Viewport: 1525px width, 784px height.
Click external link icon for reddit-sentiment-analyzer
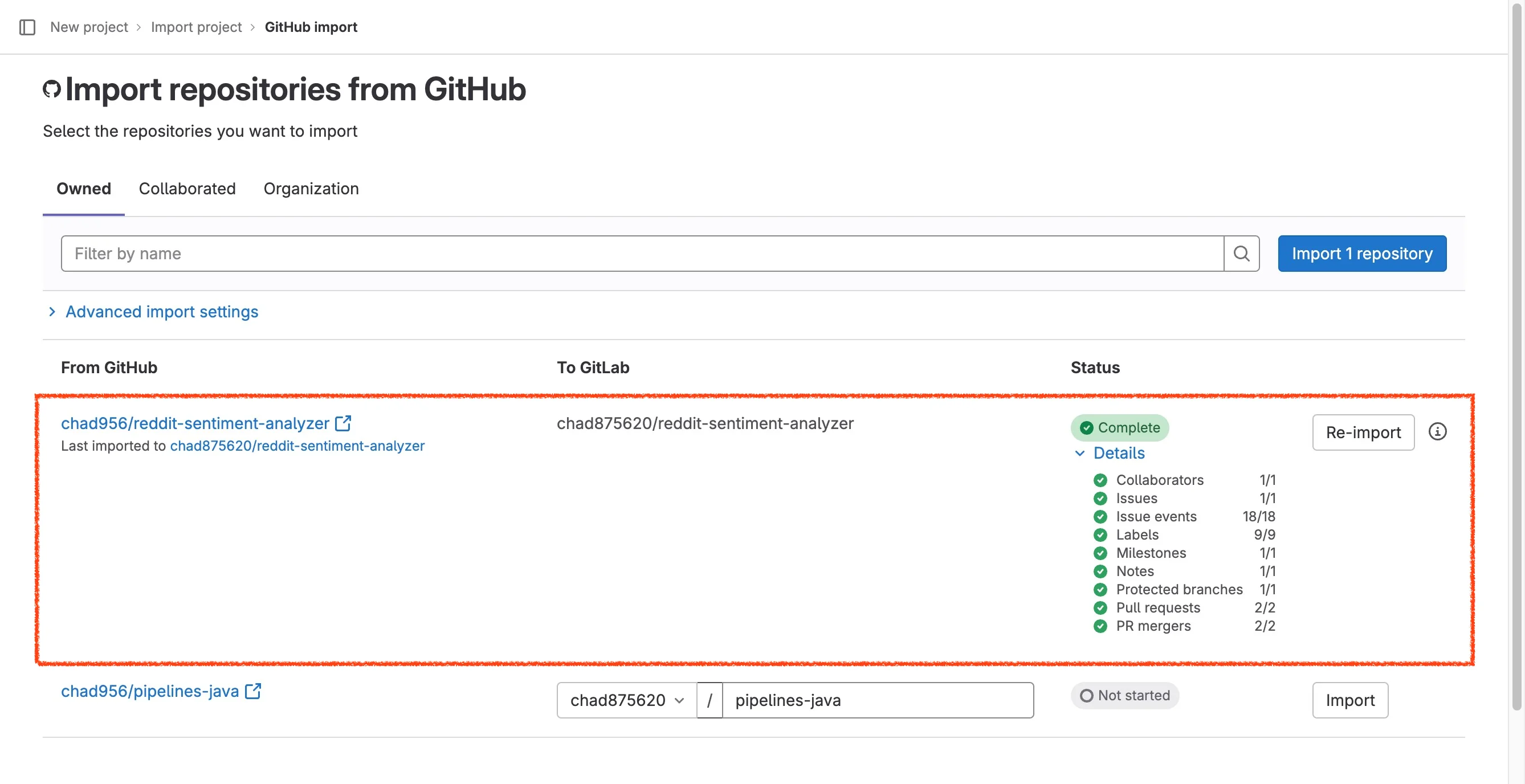tap(344, 423)
